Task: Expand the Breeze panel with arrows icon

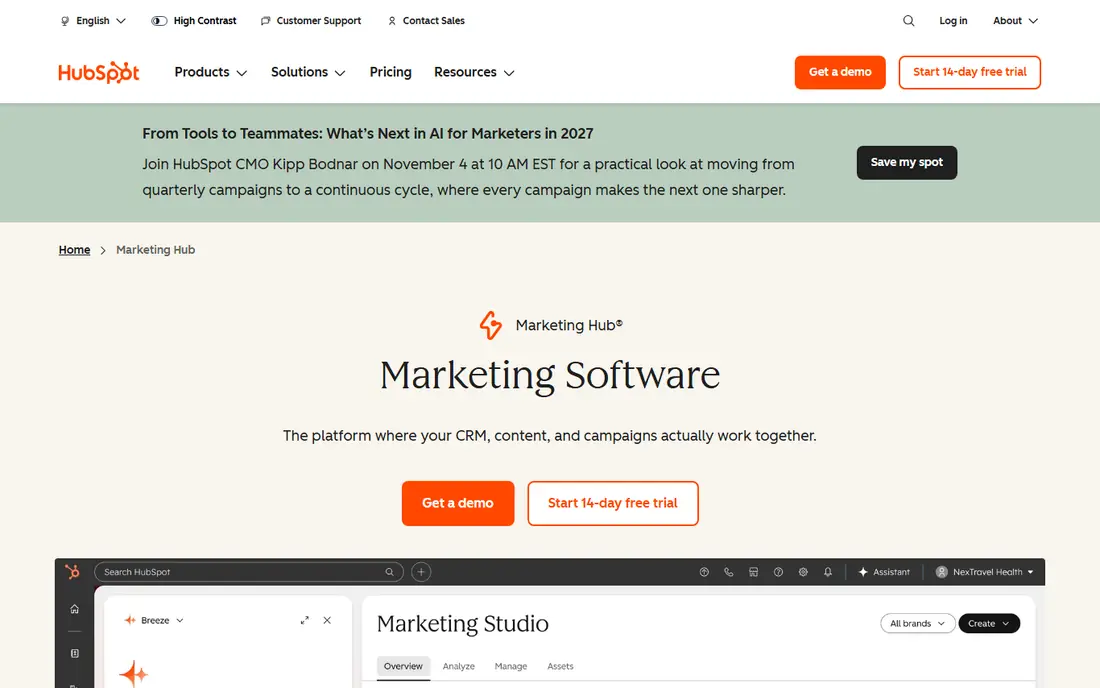Action: (304, 620)
